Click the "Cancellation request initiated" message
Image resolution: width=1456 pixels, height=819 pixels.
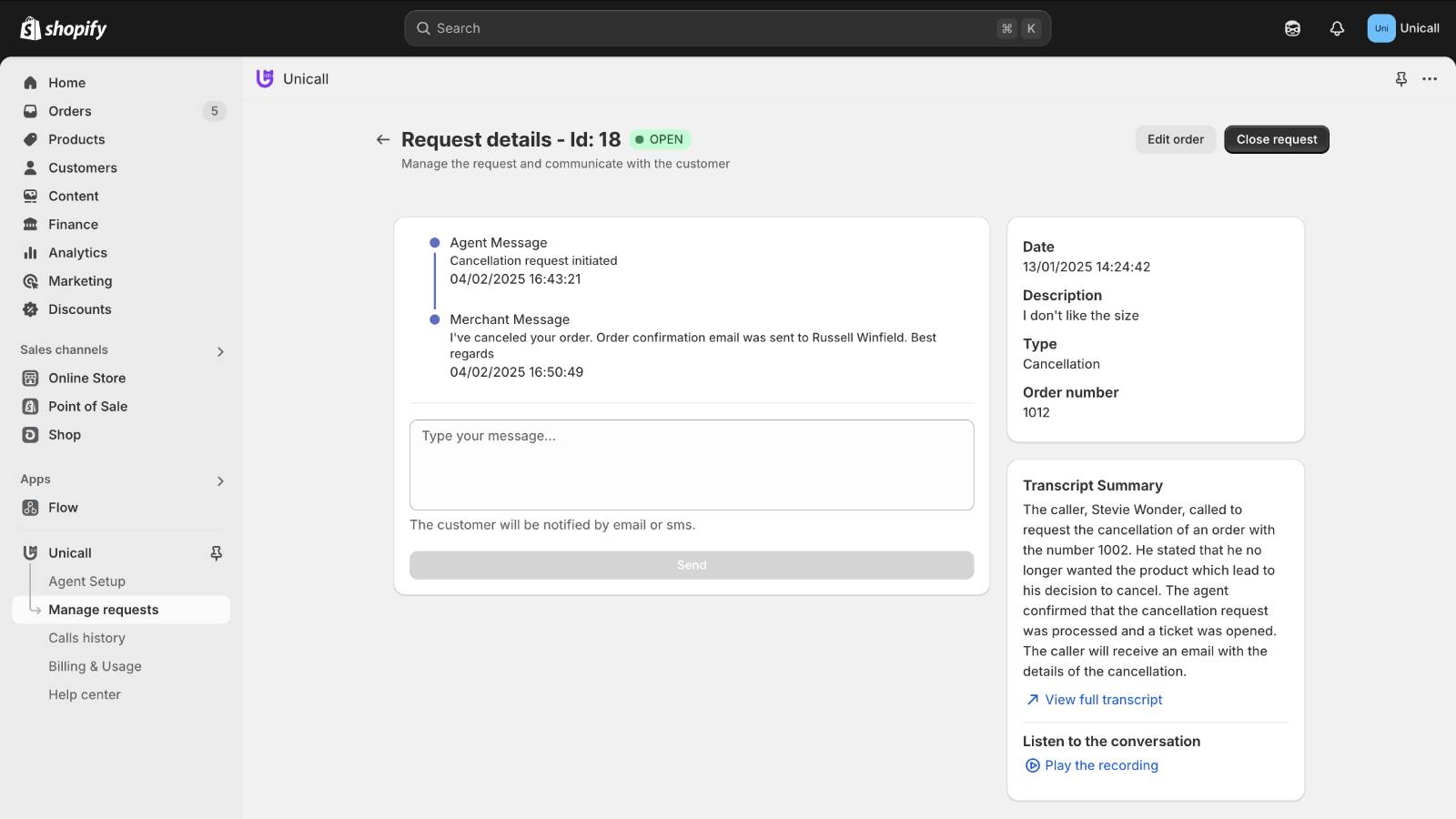coord(533,260)
